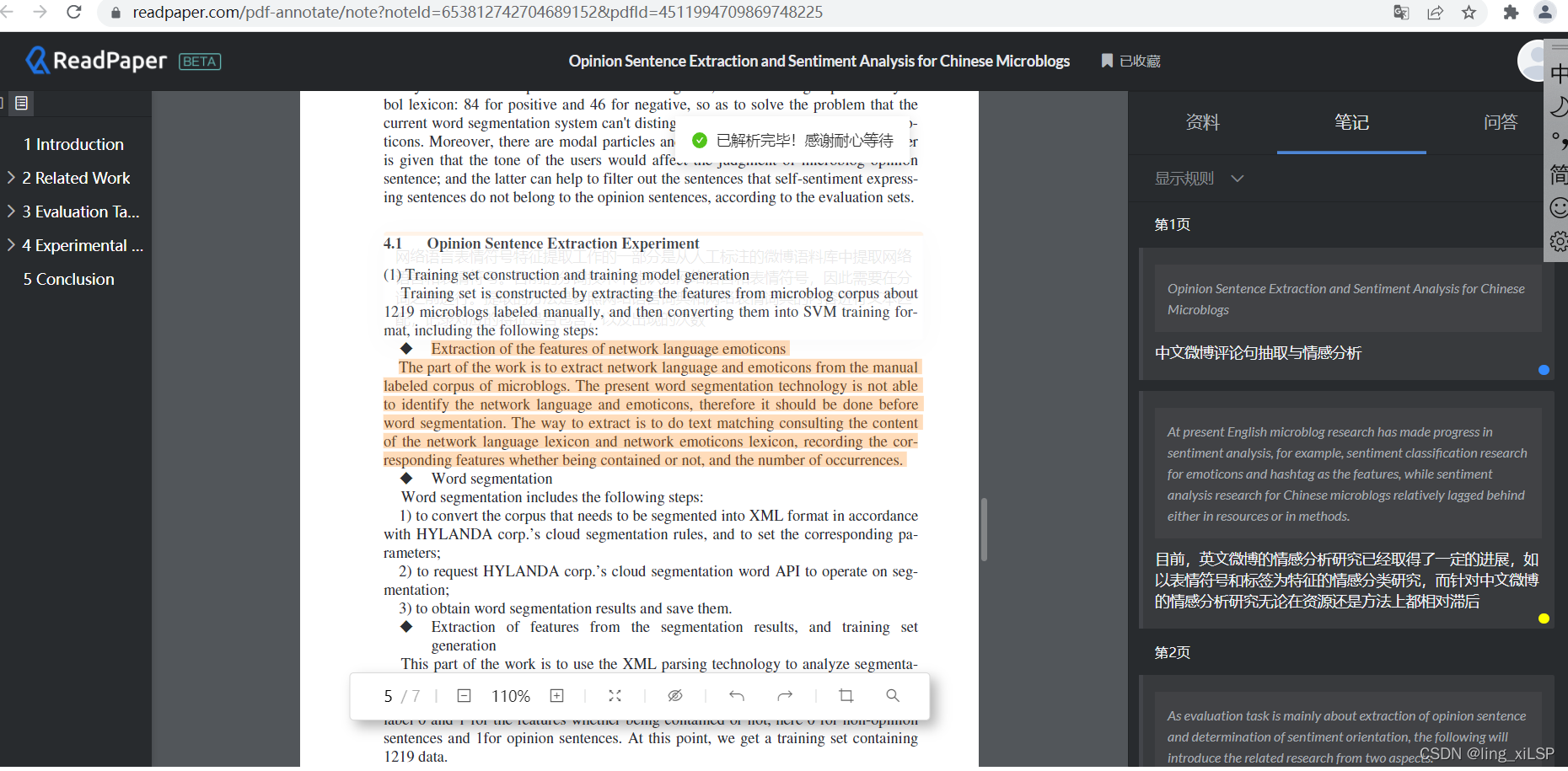Enter fullscreen reading mode

(x=615, y=696)
